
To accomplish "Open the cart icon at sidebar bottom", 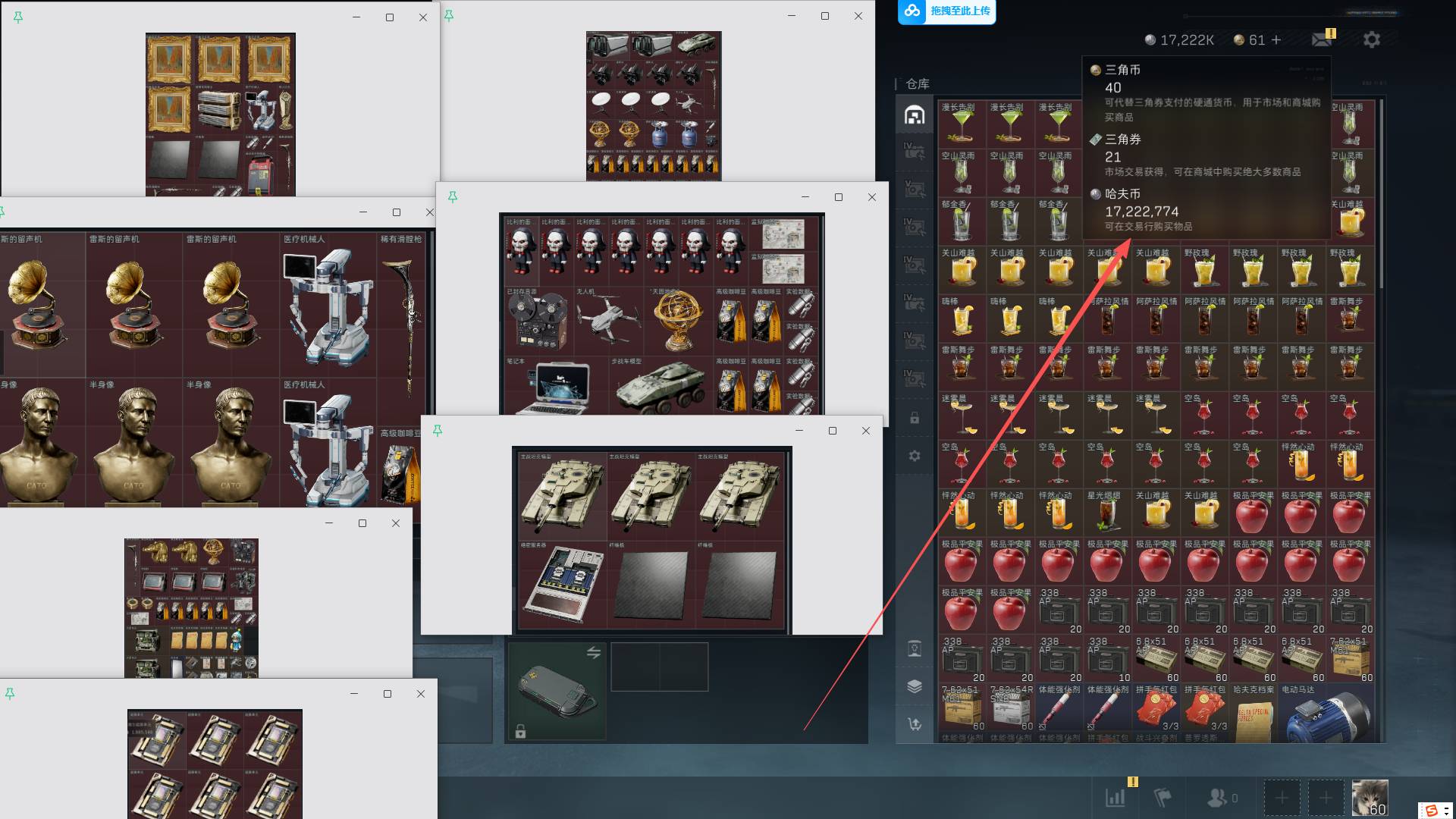I will (915, 724).
